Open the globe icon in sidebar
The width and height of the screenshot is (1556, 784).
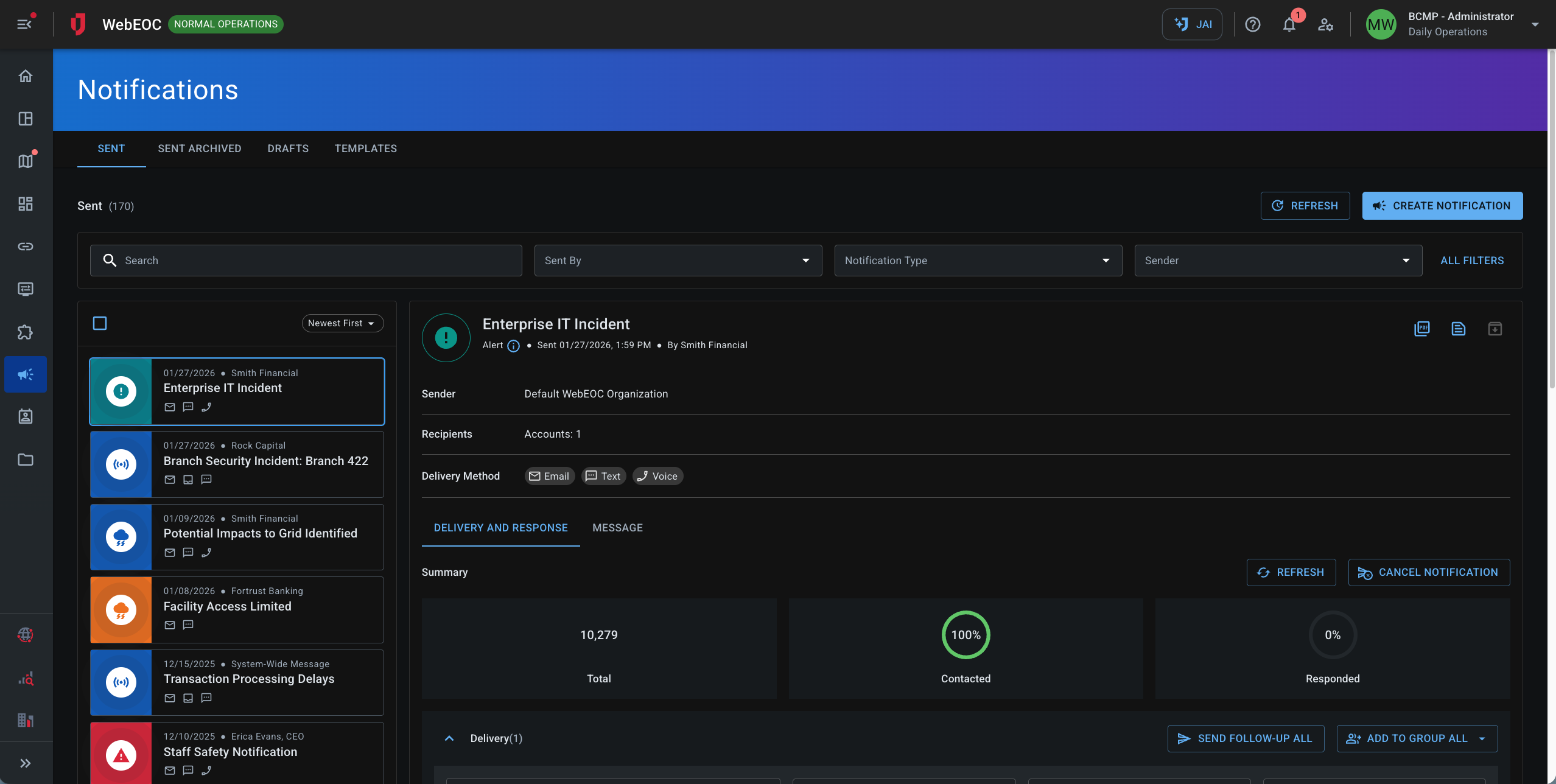[x=26, y=635]
